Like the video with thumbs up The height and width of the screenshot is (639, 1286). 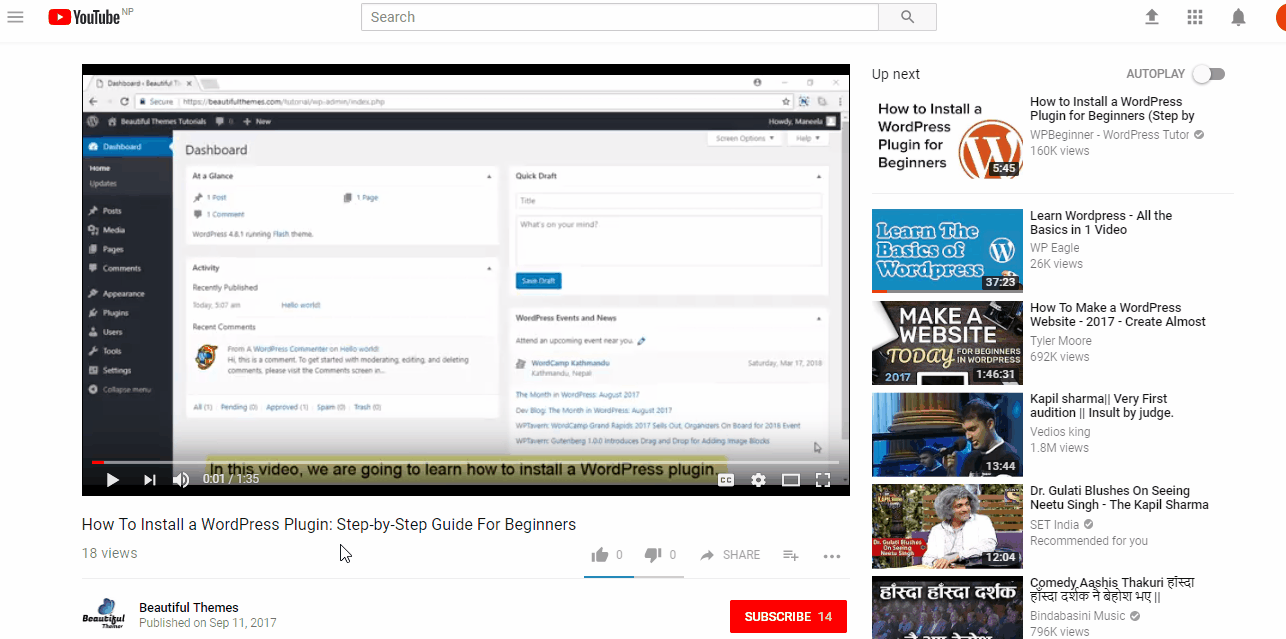tap(600, 555)
